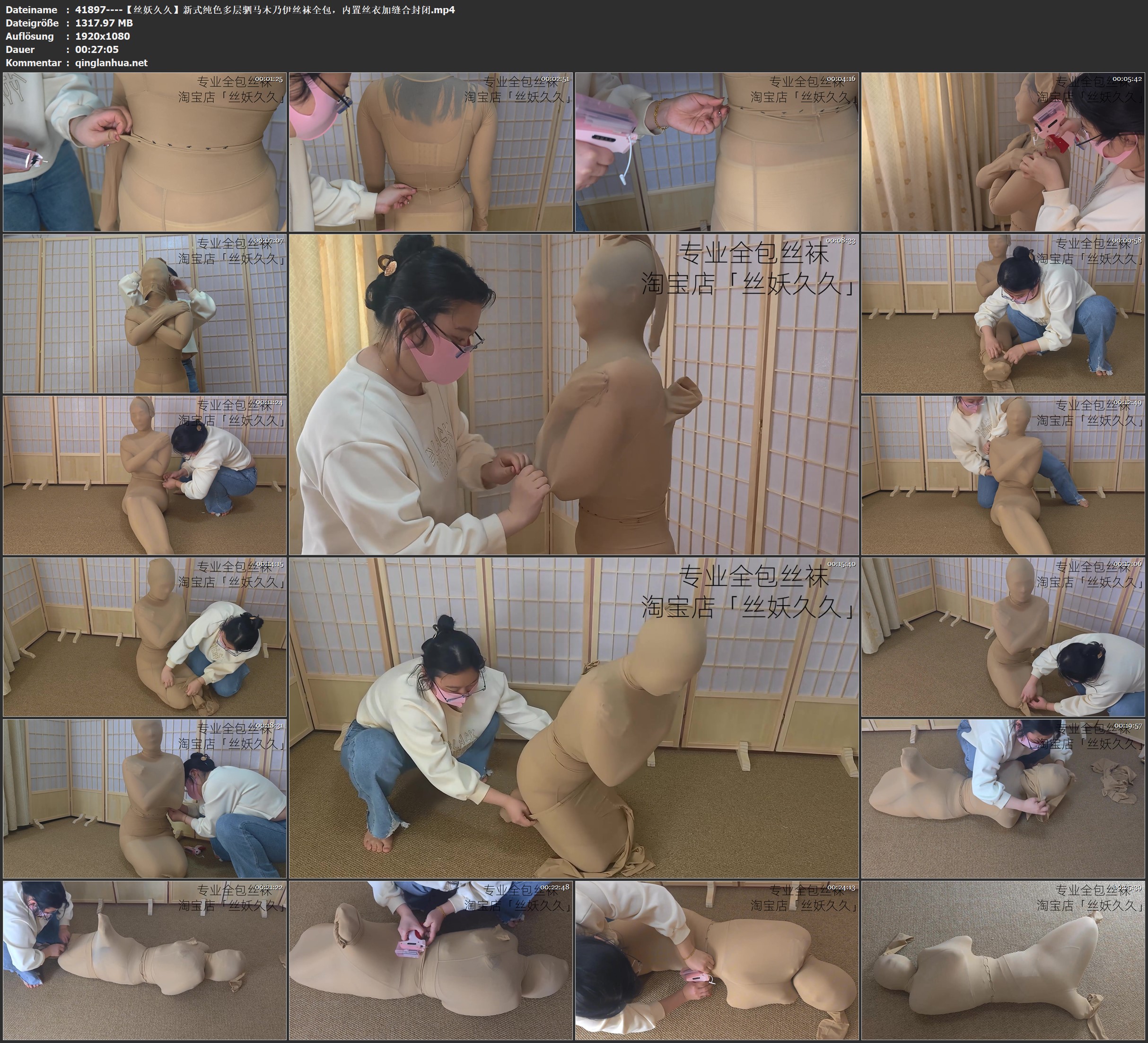Click the thumbnail timestamped 00:17:06
This screenshot has width=1148, height=1043.
(1003, 637)
